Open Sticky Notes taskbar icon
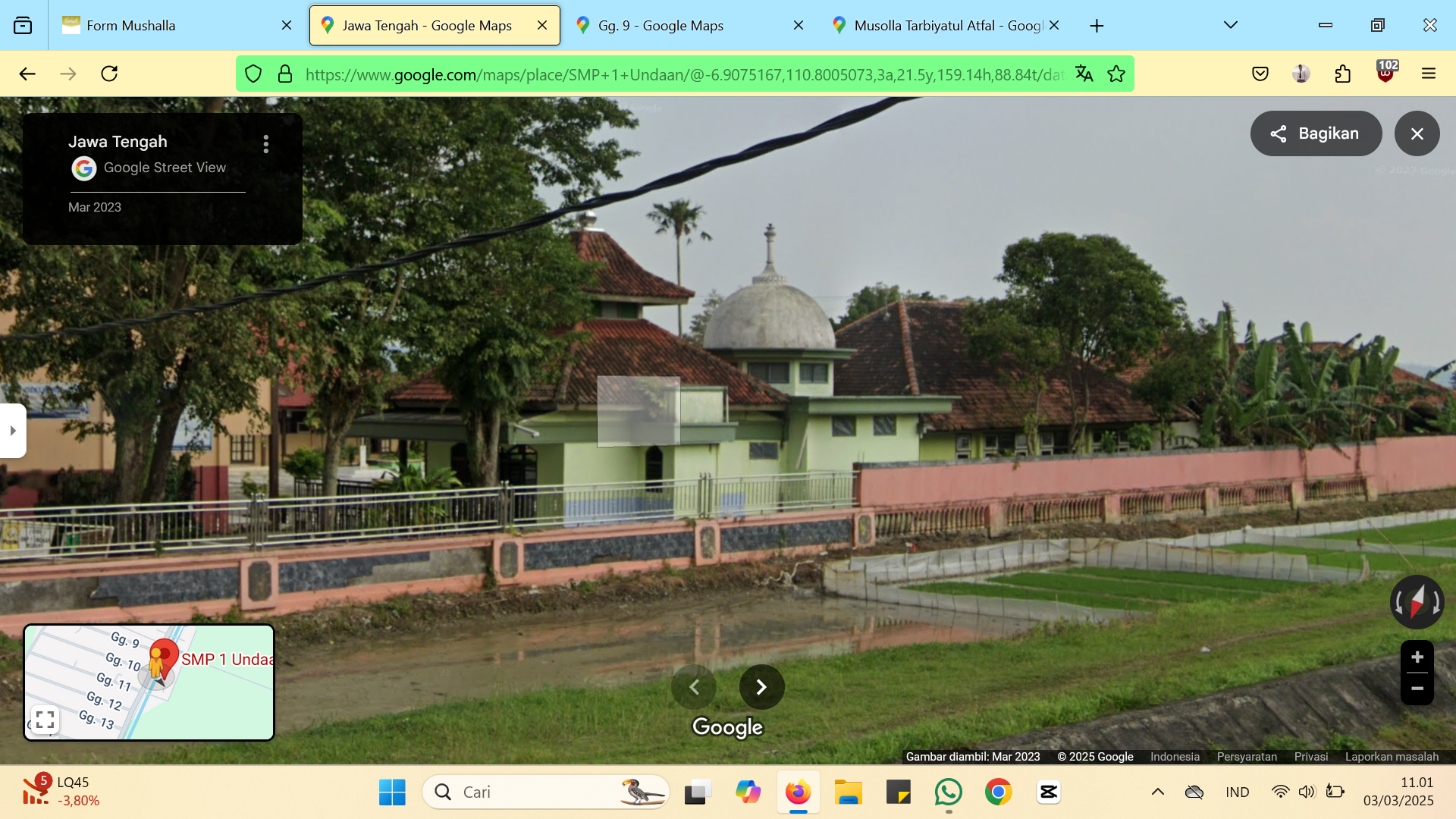The image size is (1456, 819). [x=899, y=792]
